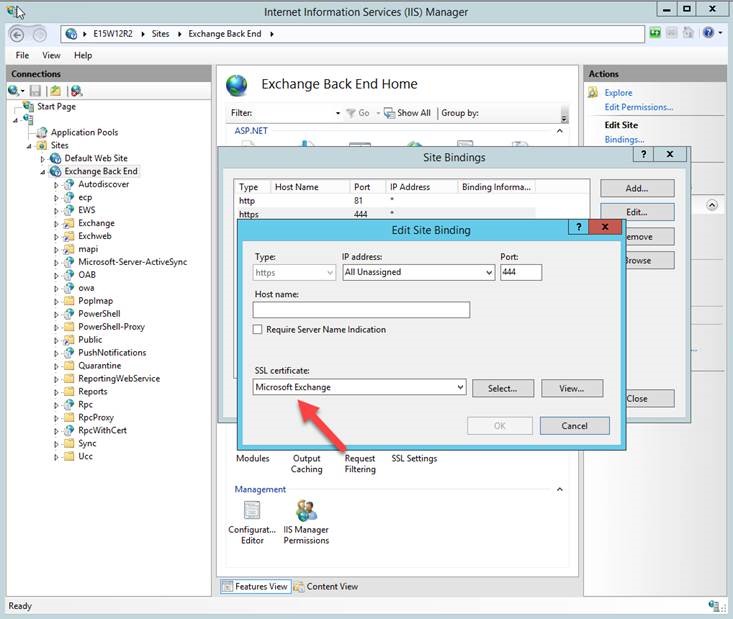Click Add... in Site Bindings dialog
This screenshot has width=733, height=619.
pyautogui.click(x=637, y=188)
